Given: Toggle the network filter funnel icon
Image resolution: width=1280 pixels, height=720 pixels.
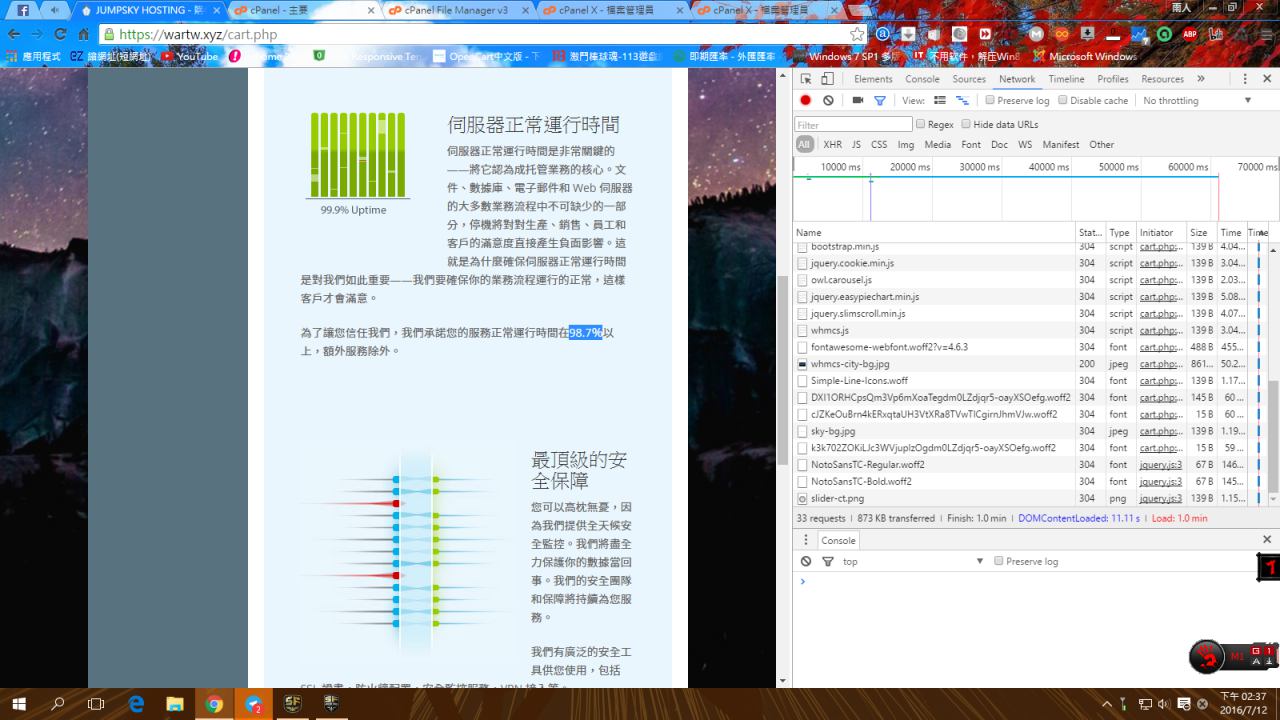Looking at the screenshot, I should [x=880, y=100].
